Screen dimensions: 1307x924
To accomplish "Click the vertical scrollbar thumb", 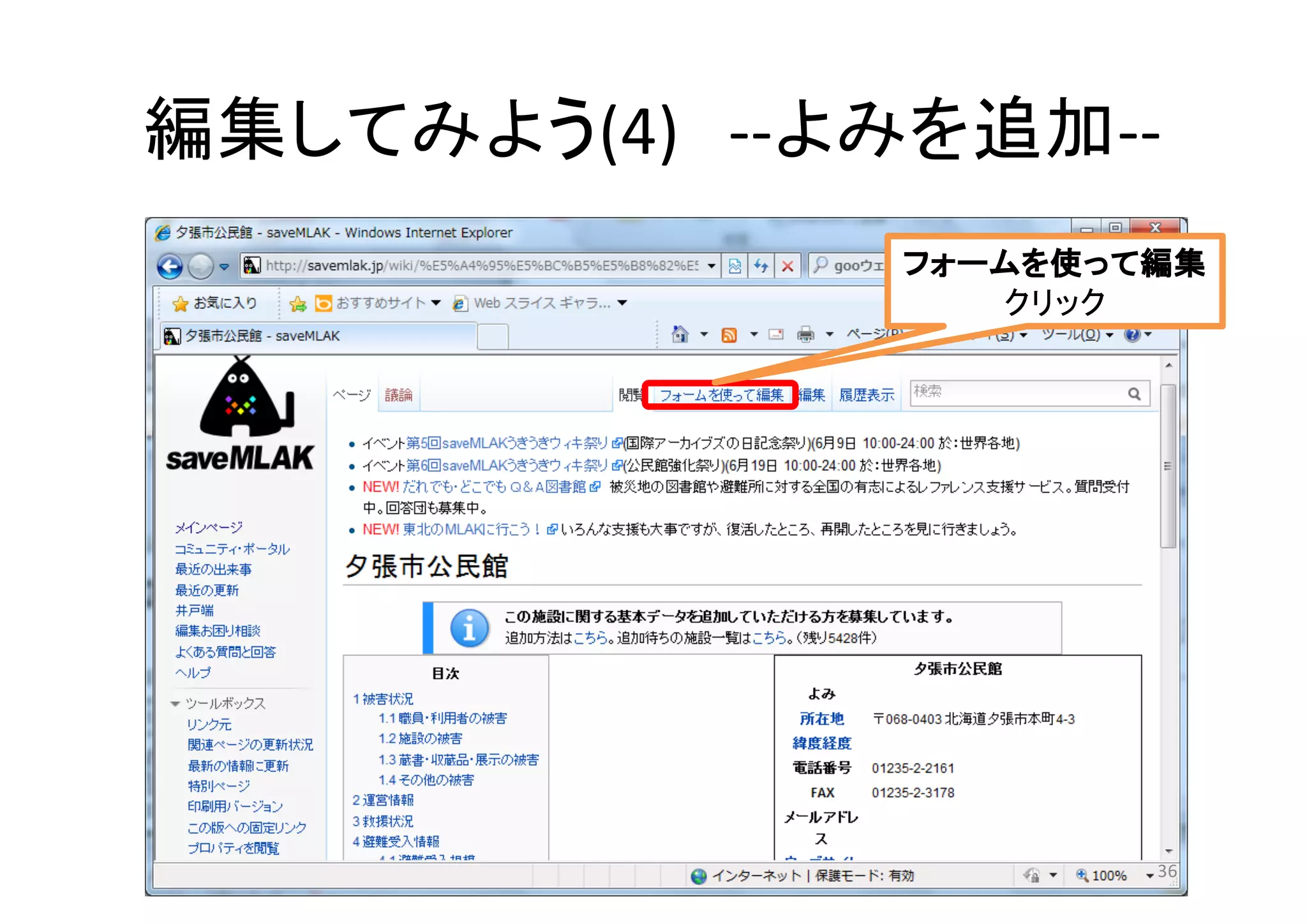I will coord(1168,466).
